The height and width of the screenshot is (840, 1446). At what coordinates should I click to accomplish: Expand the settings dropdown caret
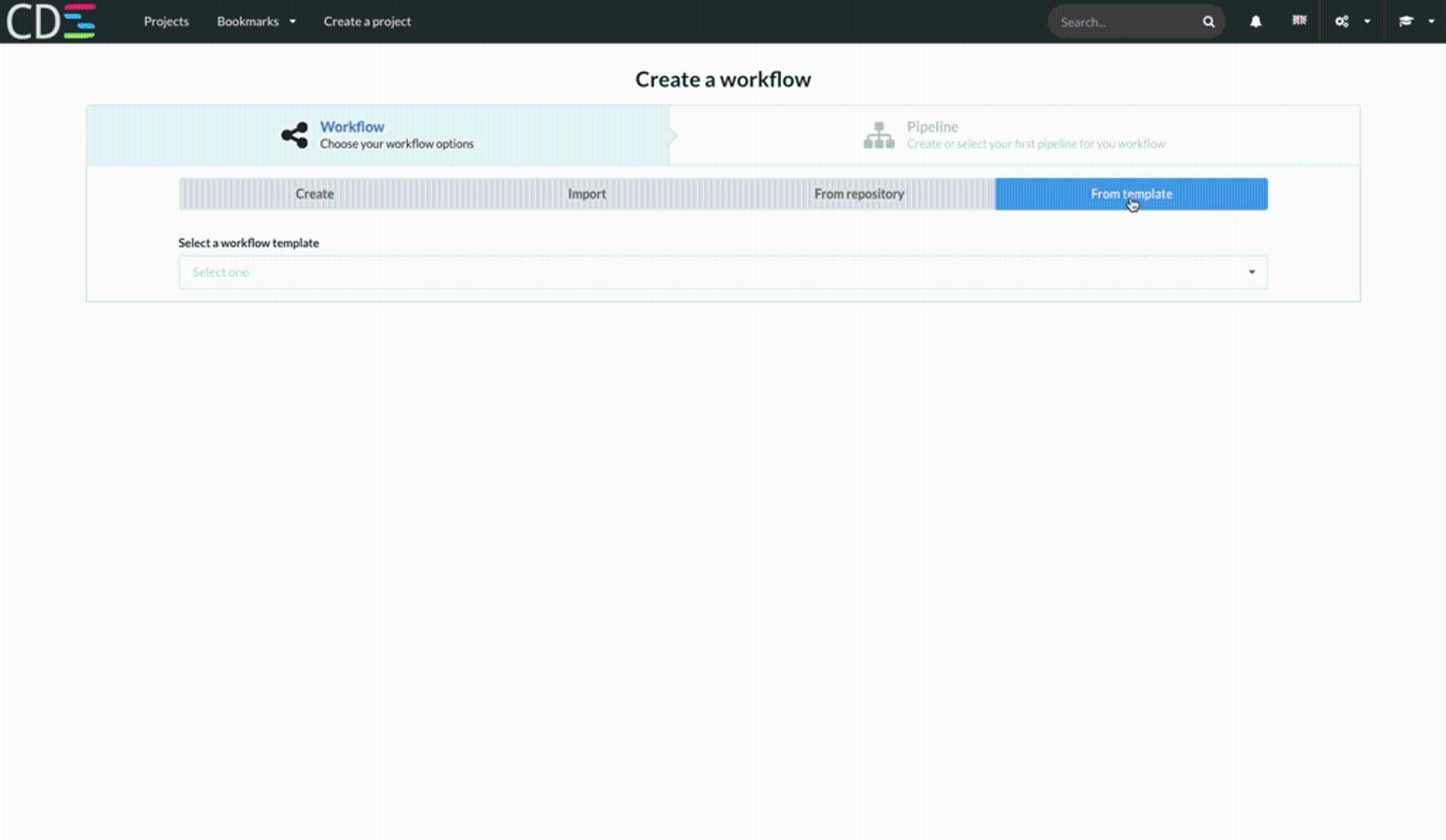(1367, 22)
